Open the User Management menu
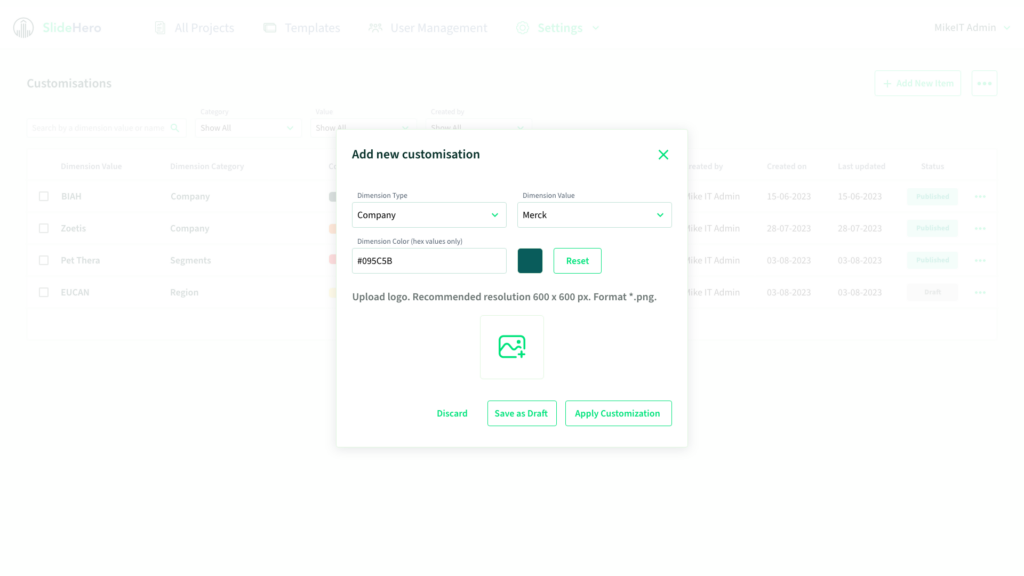 click(428, 28)
